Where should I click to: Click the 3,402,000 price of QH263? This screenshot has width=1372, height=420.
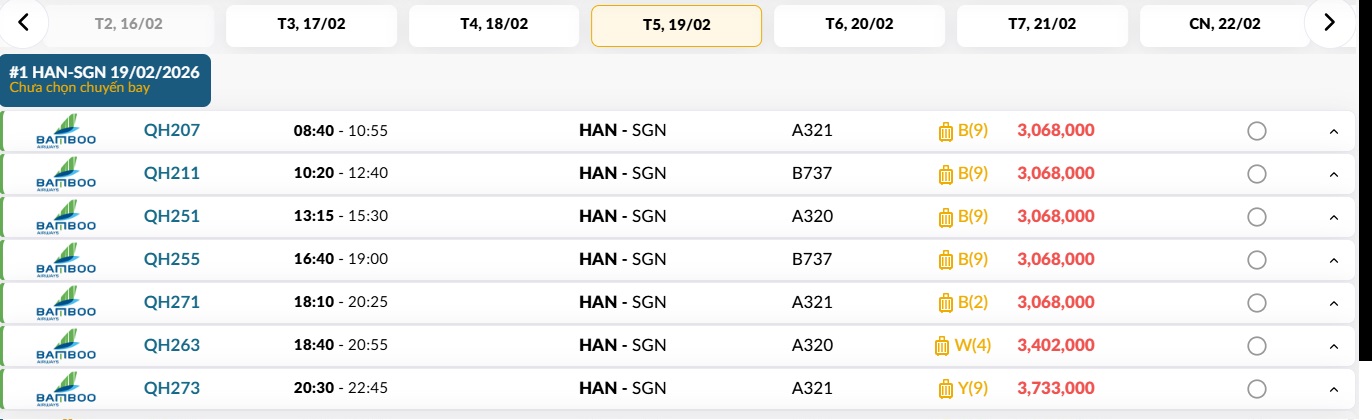click(x=1055, y=345)
